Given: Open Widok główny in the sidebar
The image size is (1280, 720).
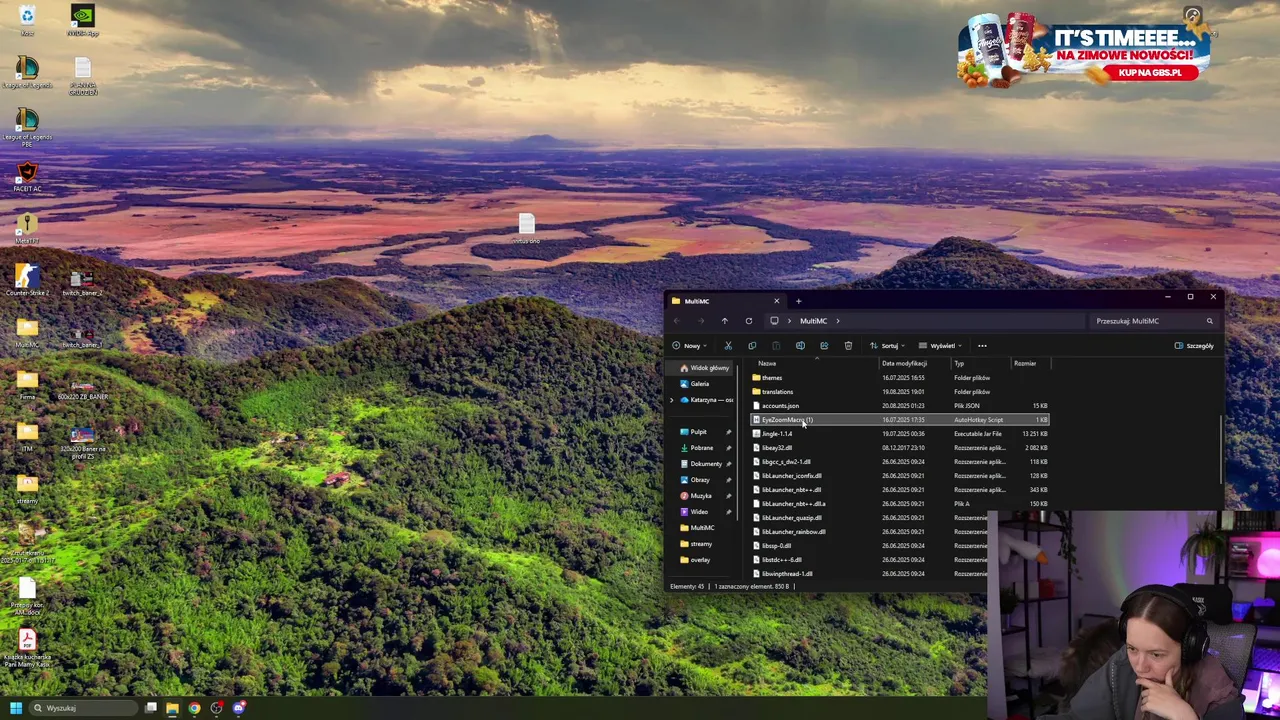Looking at the screenshot, I should coord(704,368).
